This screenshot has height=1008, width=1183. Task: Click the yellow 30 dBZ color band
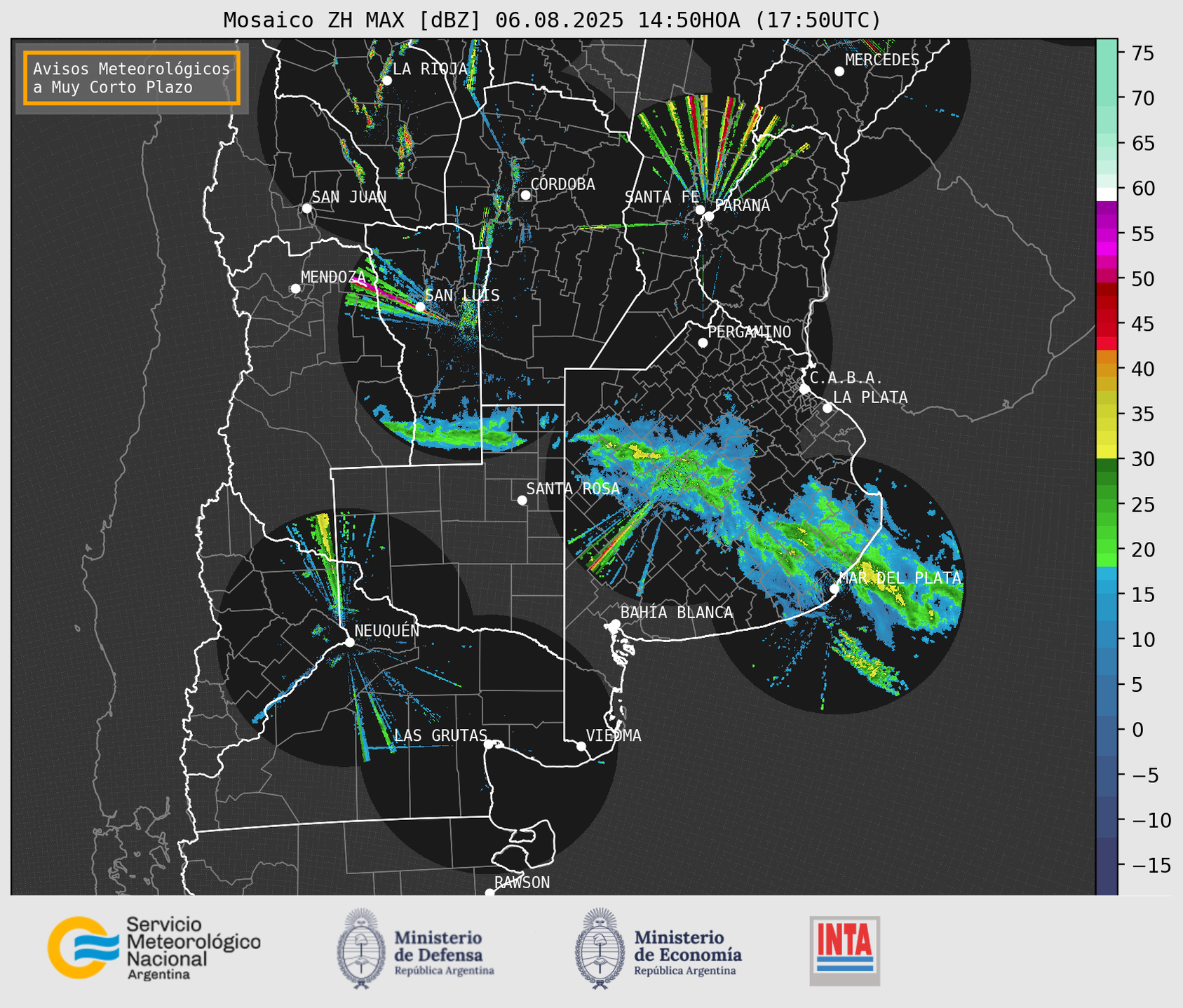point(1107,453)
